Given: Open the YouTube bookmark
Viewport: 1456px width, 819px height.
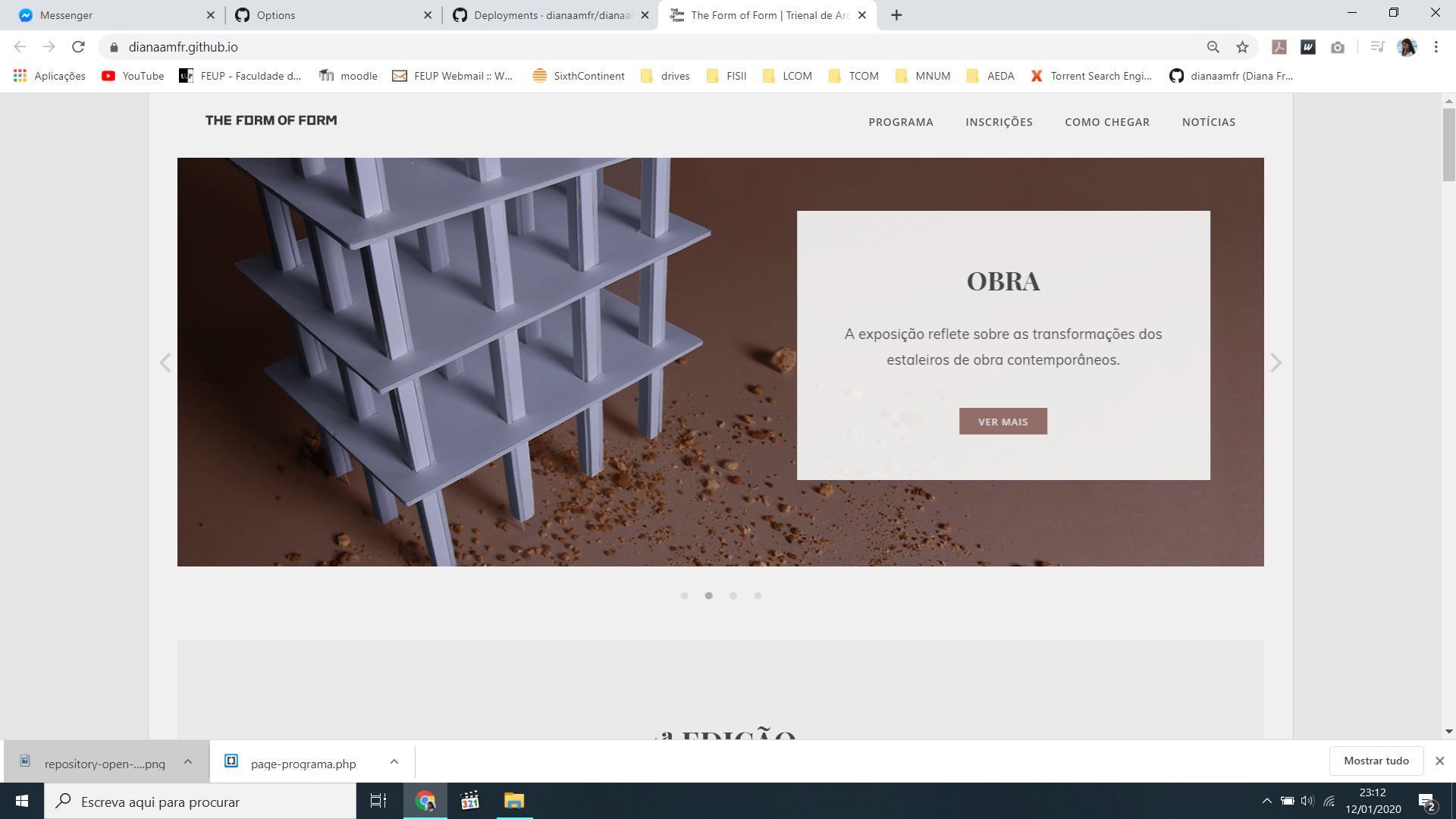Looking at the screenshot, I should click(132, 75).
